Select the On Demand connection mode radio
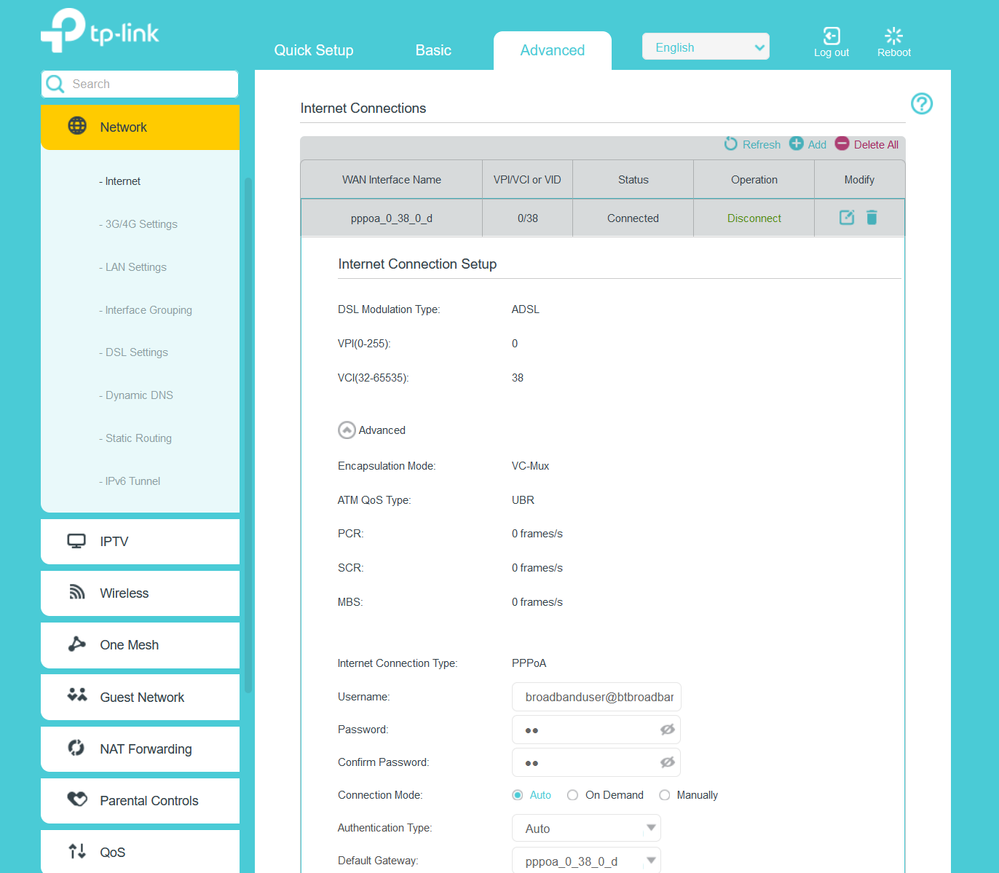Screen dimensions: 999x873 click(572, 794)
